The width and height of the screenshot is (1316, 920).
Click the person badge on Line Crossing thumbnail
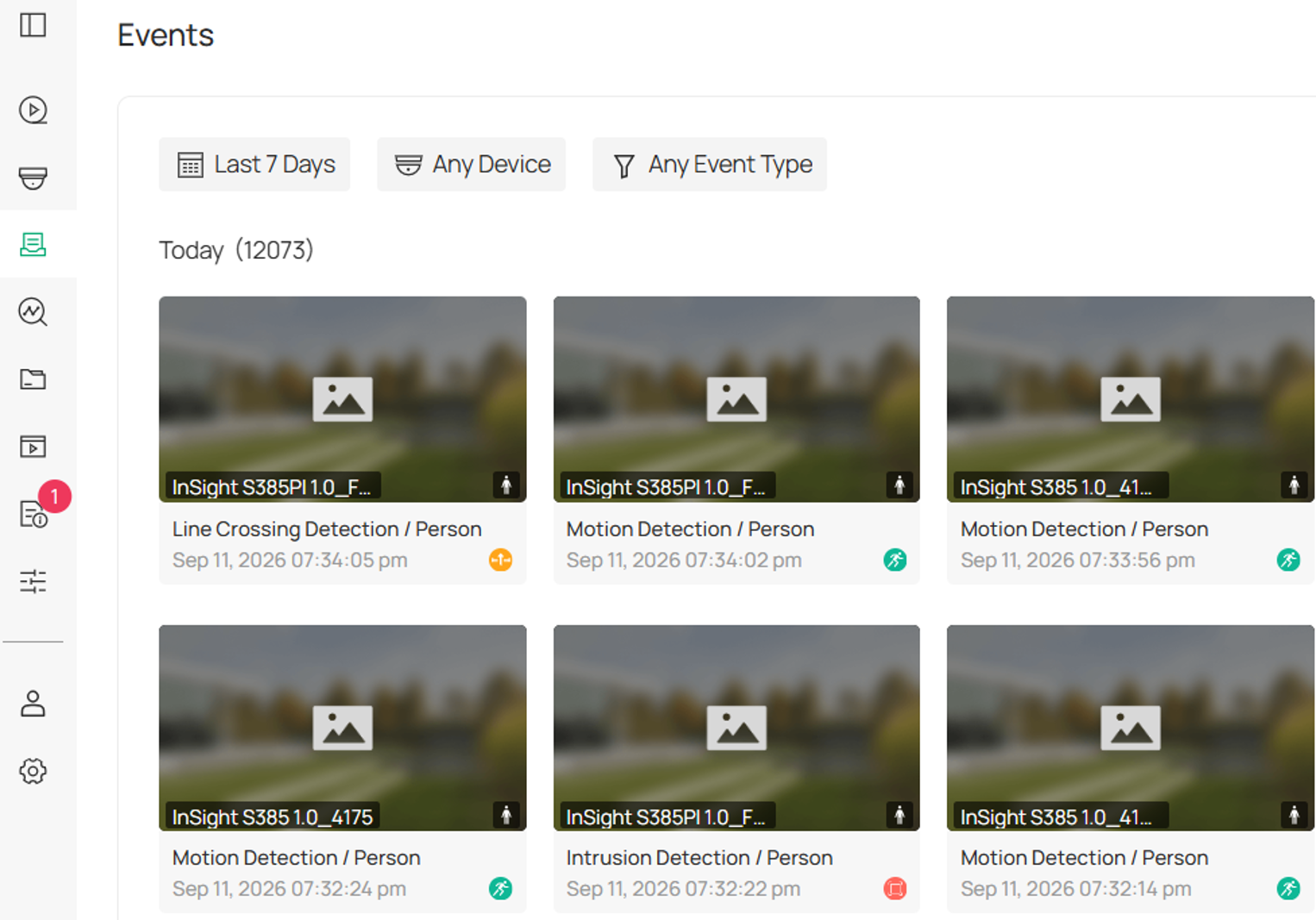click(506, 485)
